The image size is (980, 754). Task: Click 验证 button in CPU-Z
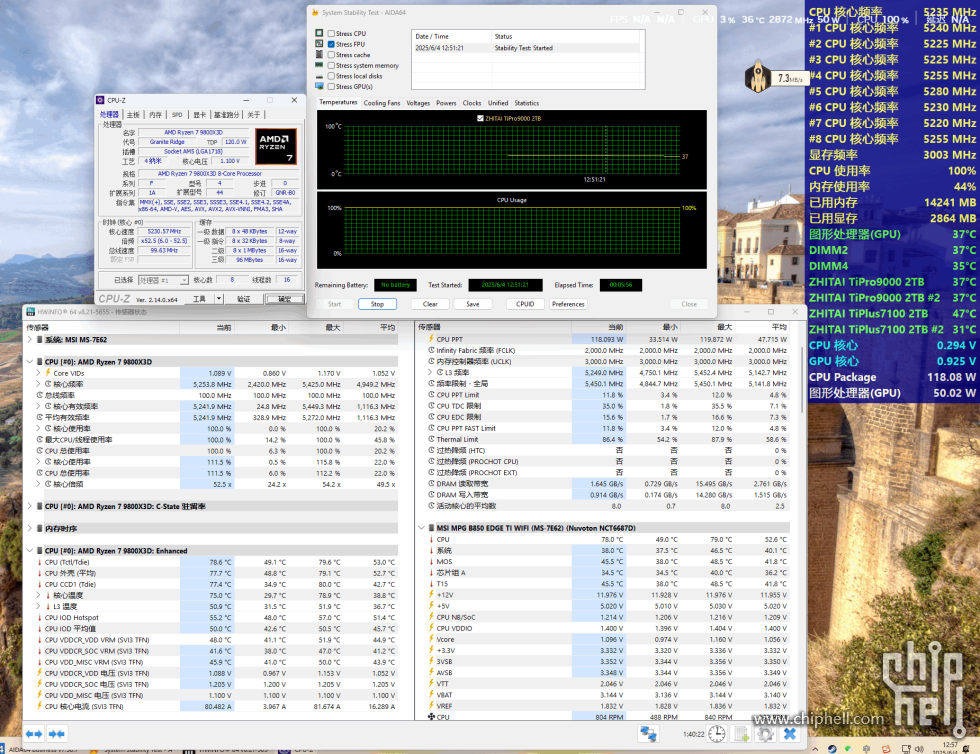click(x=243, y=299)
